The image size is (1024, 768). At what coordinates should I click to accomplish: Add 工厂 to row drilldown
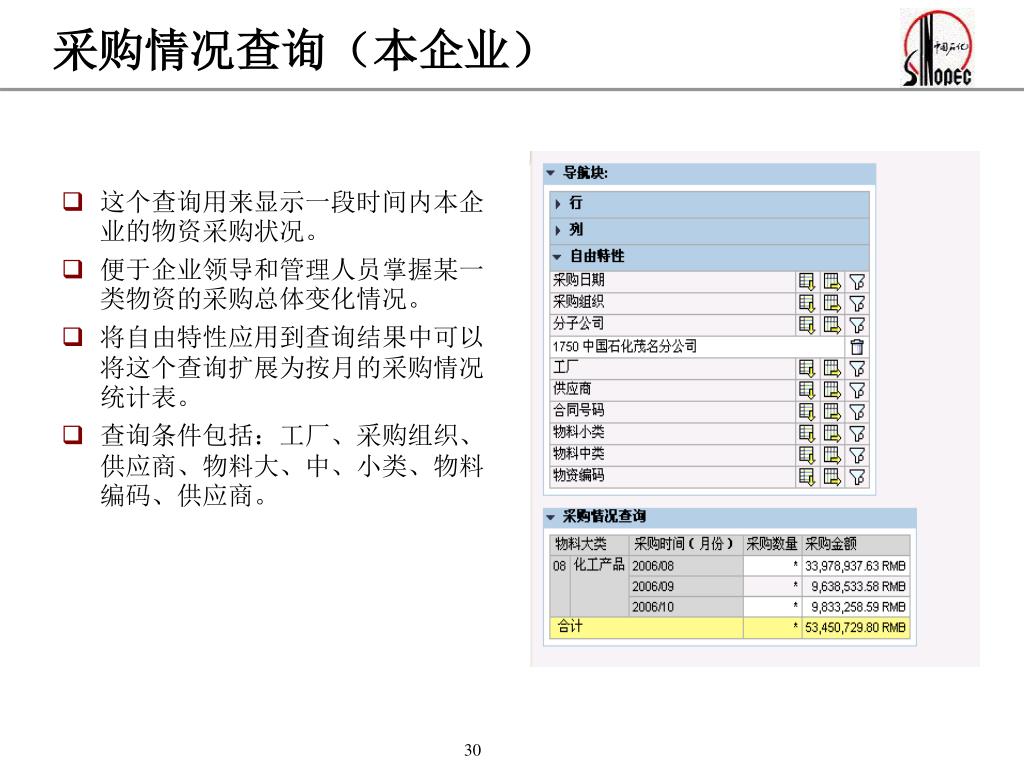[807, 368]
